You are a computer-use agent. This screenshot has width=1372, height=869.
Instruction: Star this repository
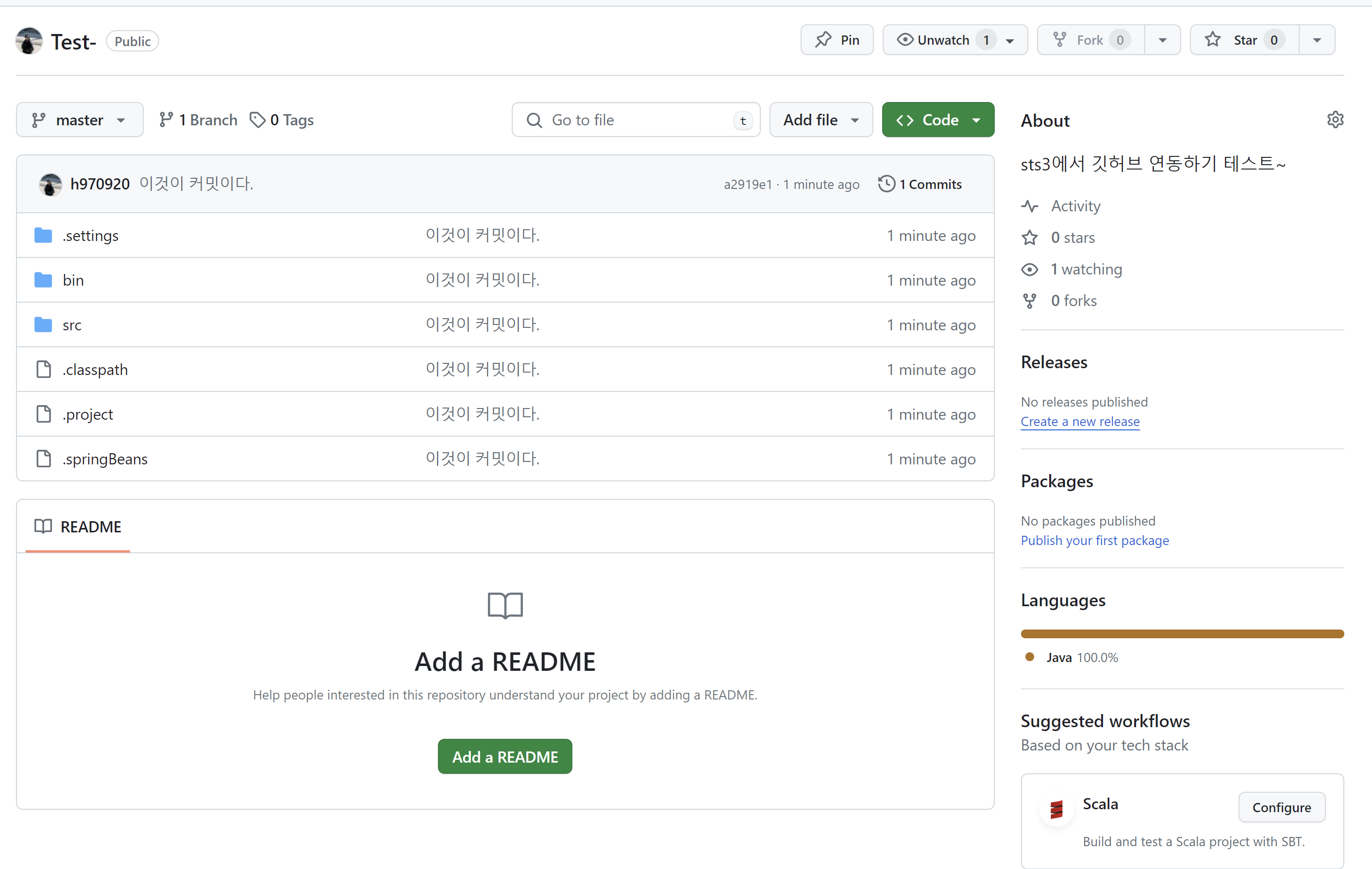[x=1244, y=40]
